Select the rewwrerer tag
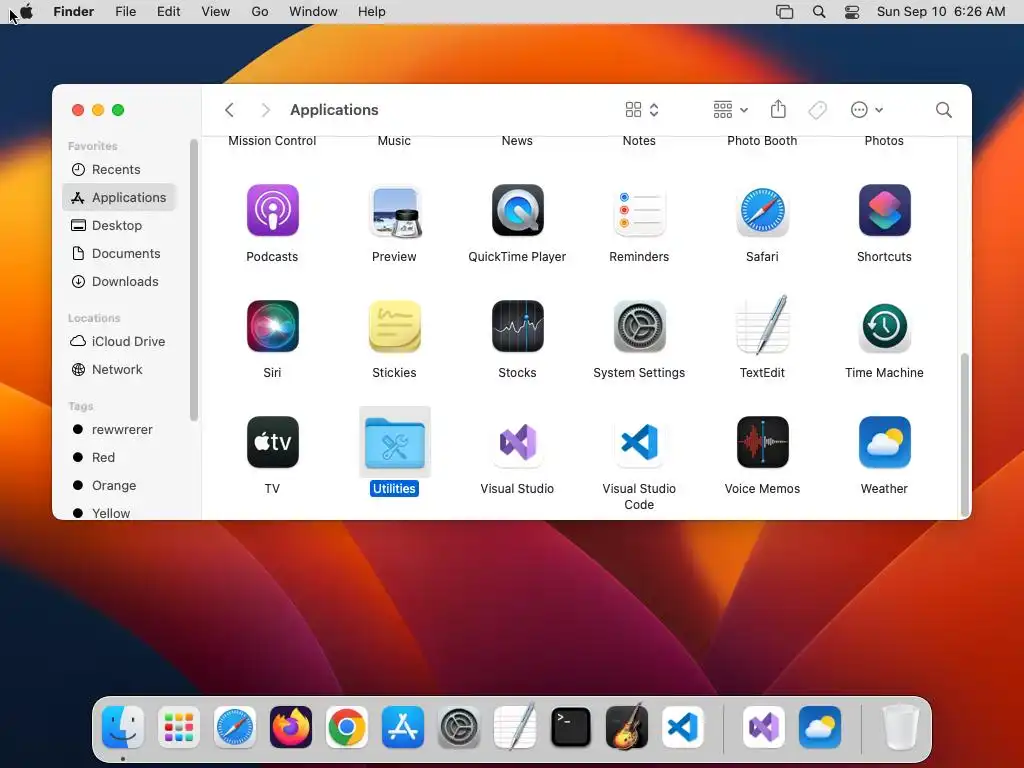Viewport: 1024px width, 768px height. pos(120,430)
